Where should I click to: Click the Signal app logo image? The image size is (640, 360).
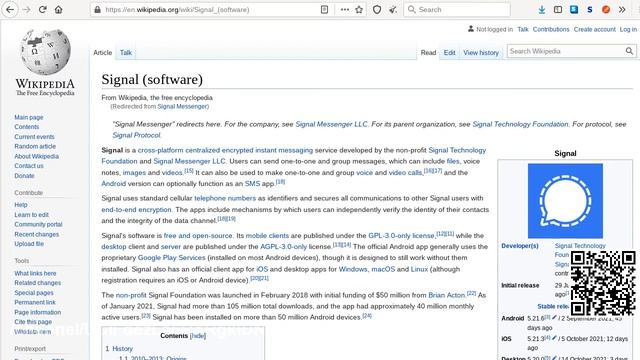[565, 201]
